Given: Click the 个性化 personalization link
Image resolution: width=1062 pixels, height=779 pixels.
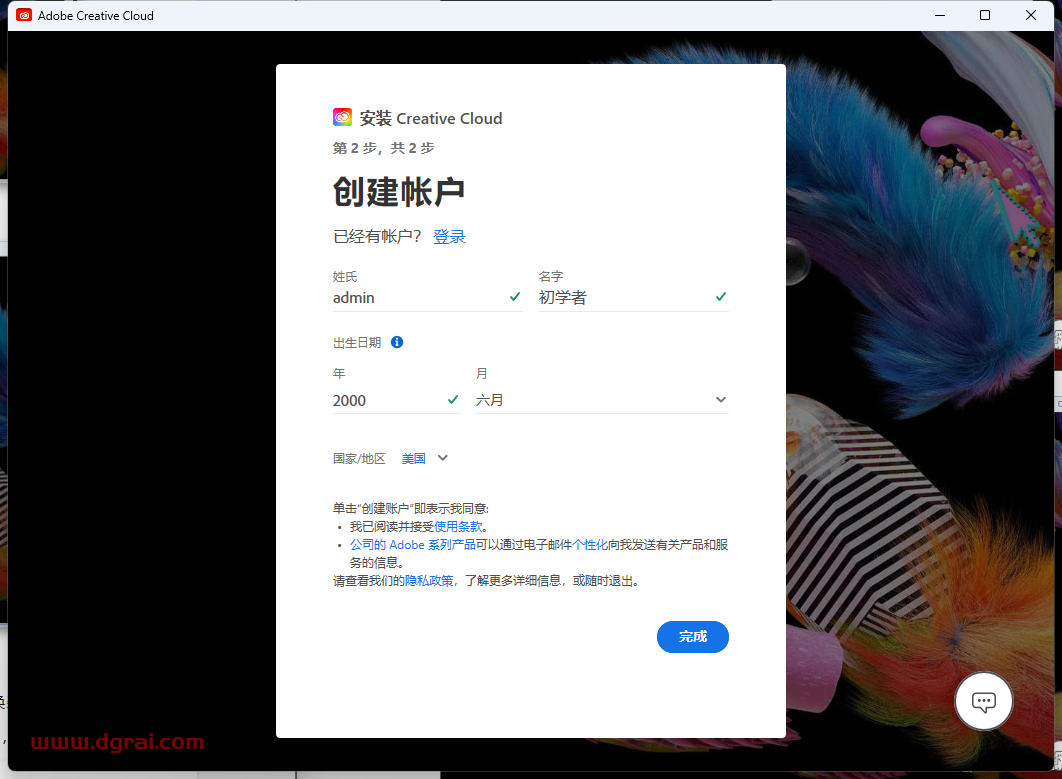Looking at the screenshot, I should [590, 545].
